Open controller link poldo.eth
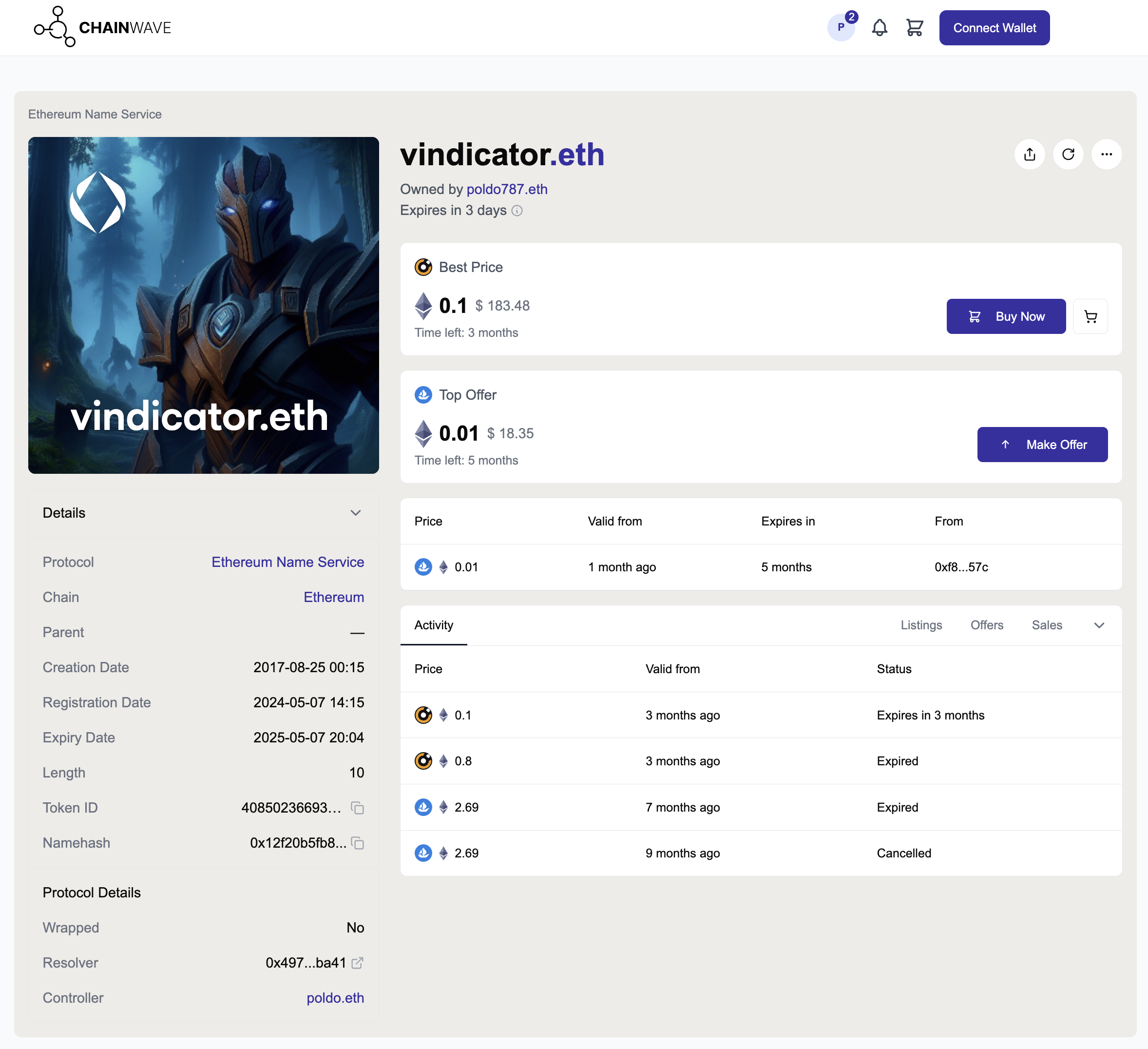This screenshot has width=1148, height=1049. coord(335,998)
